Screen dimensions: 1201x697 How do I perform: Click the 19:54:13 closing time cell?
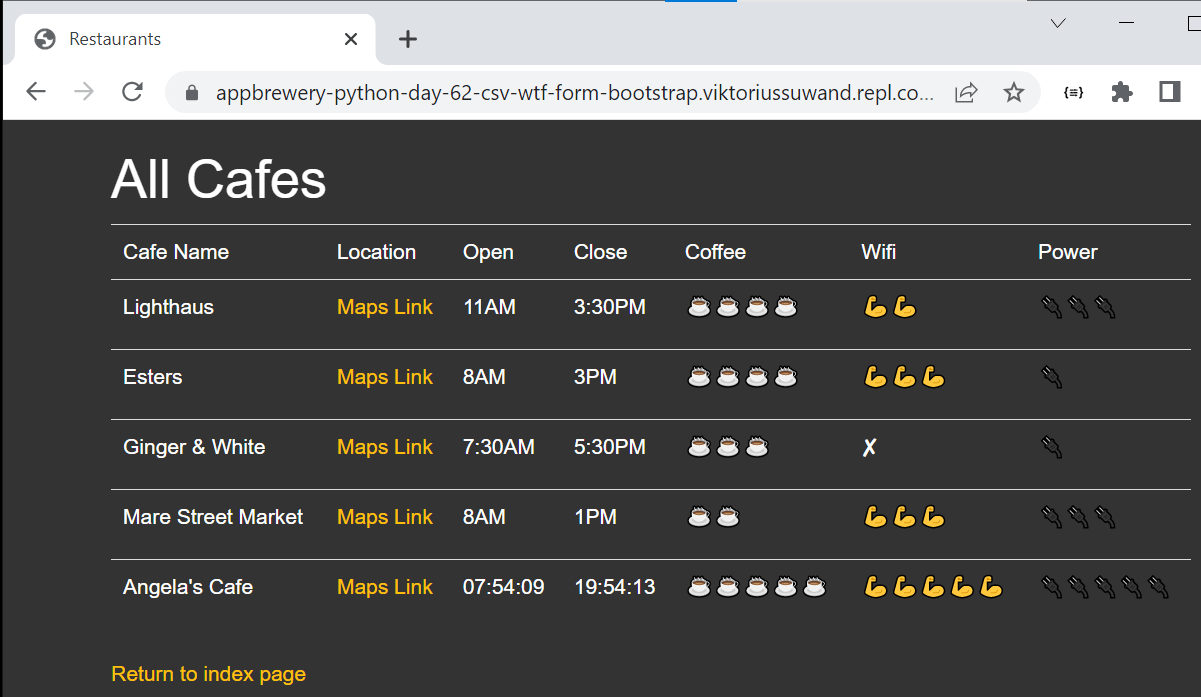pyautogui.click(x=615, y=587)
